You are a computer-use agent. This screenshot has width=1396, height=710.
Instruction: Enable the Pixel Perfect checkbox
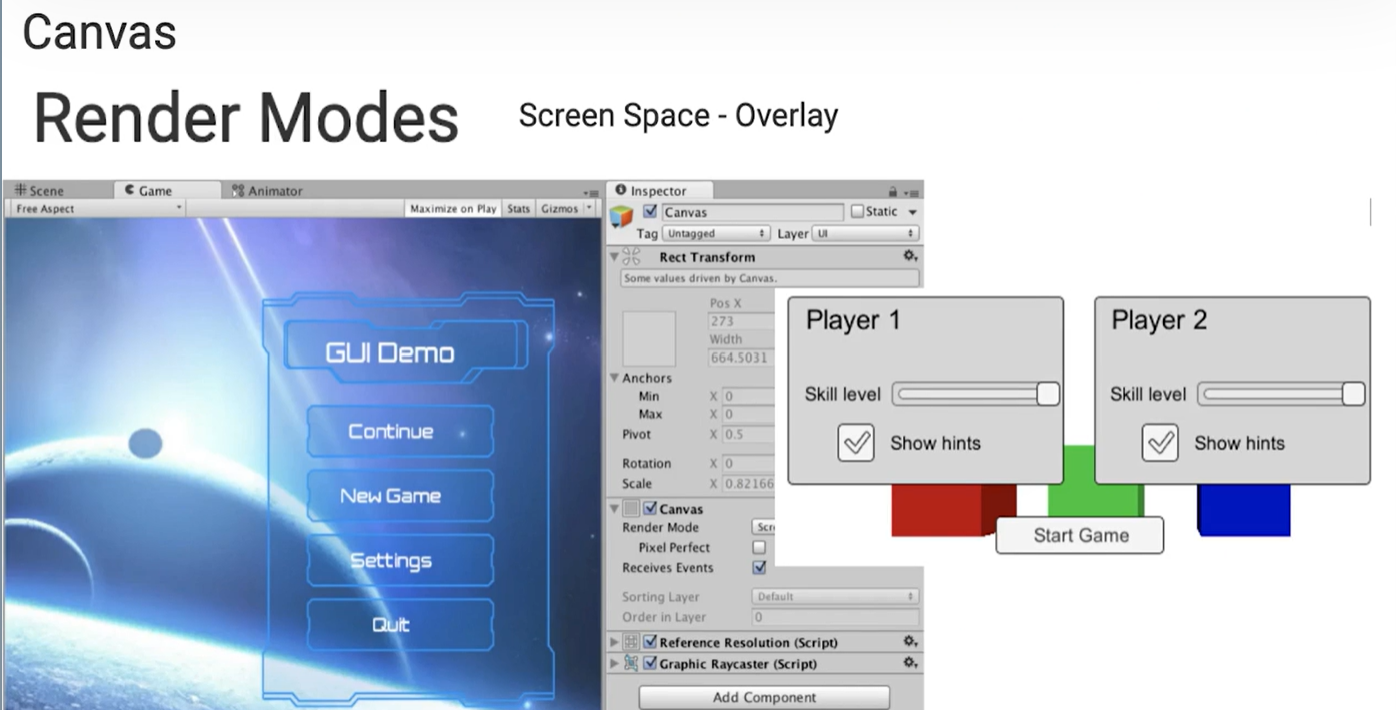(x=759, y=548)
